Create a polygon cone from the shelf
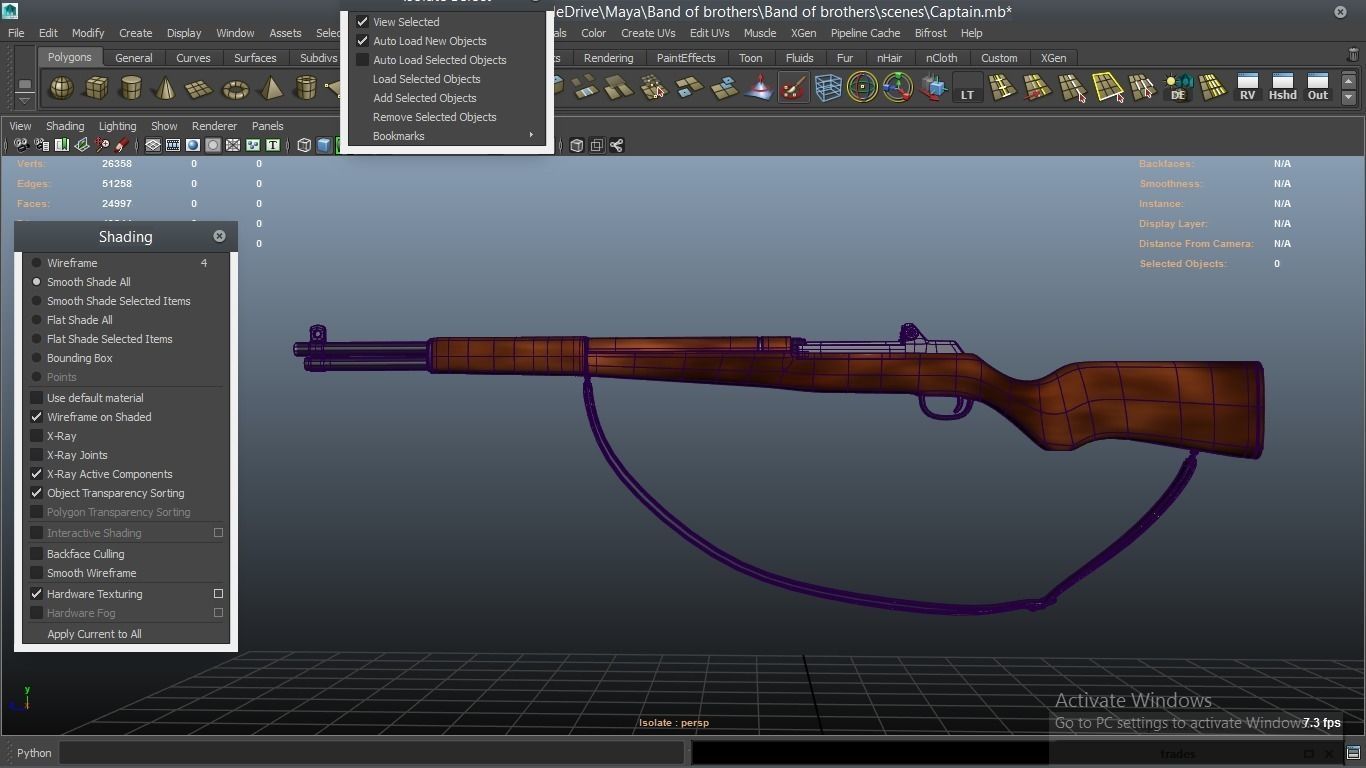1366x768 pixels. 165,89
